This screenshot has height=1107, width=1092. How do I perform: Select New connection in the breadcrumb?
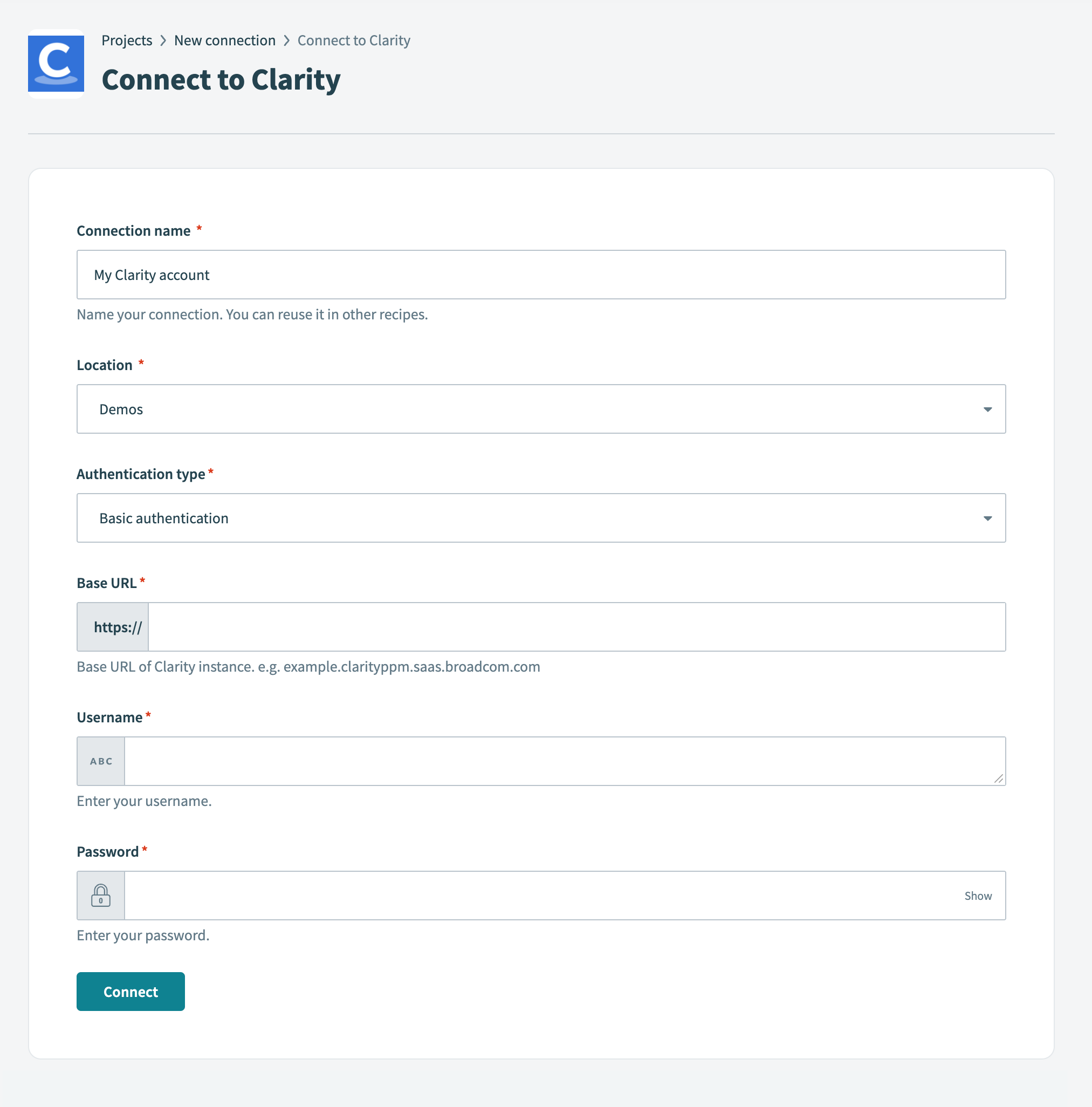click(224, 40)
